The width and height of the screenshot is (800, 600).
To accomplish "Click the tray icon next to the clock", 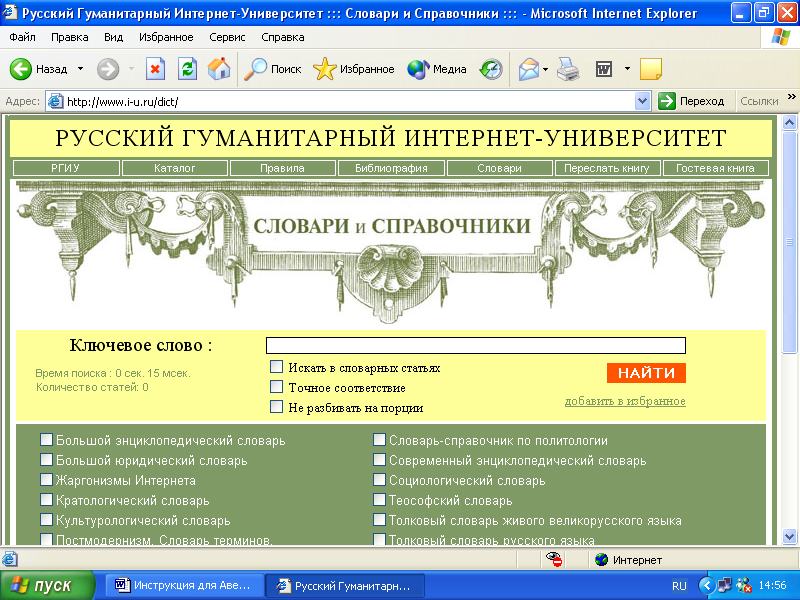I will [x=744, y=585].
